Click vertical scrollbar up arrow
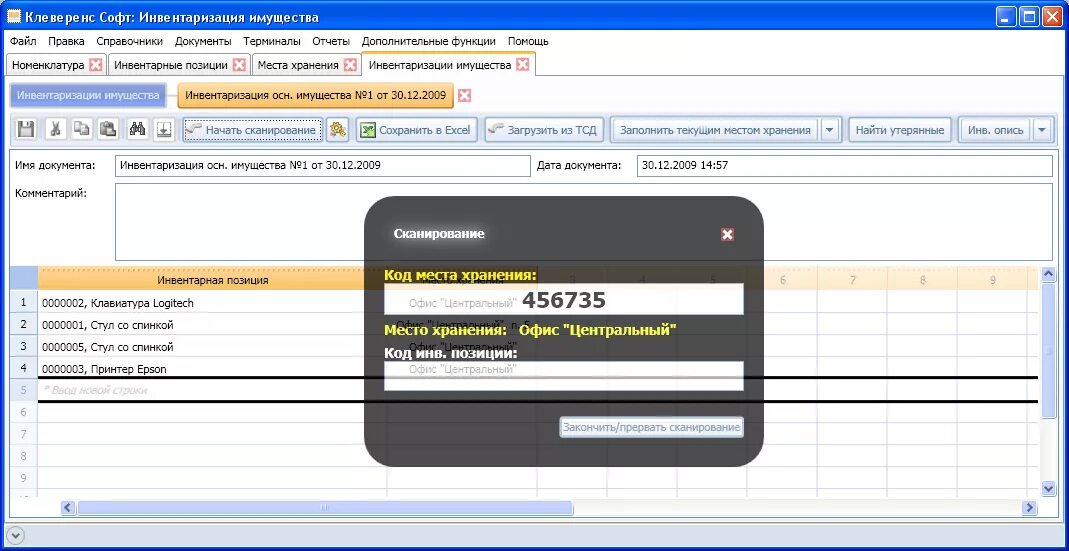1069x551 pixels. point(1049,276)
